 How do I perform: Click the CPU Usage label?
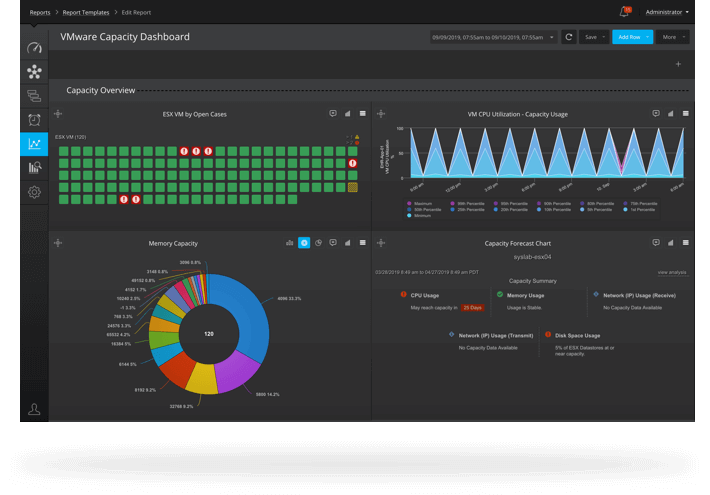point(425,295)
